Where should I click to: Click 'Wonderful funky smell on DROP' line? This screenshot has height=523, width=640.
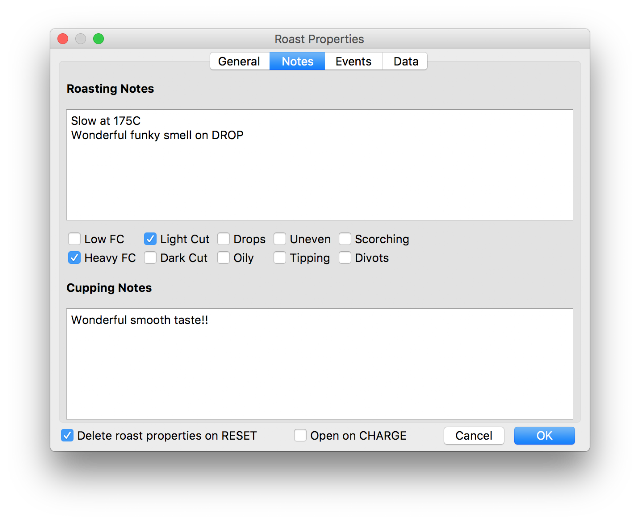click(x=157, y=135)
